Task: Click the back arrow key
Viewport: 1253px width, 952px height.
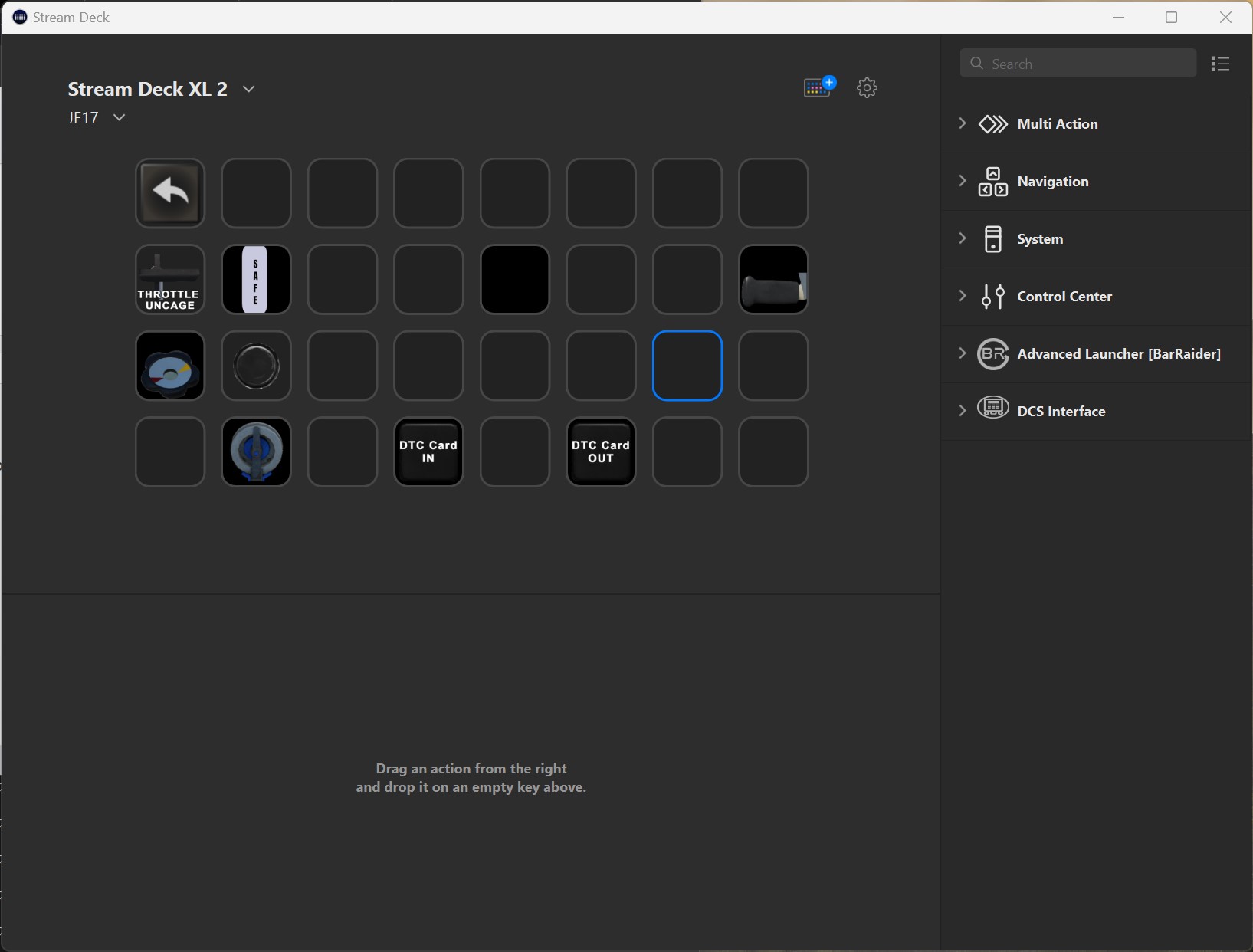Action: [x=170, y=193]
